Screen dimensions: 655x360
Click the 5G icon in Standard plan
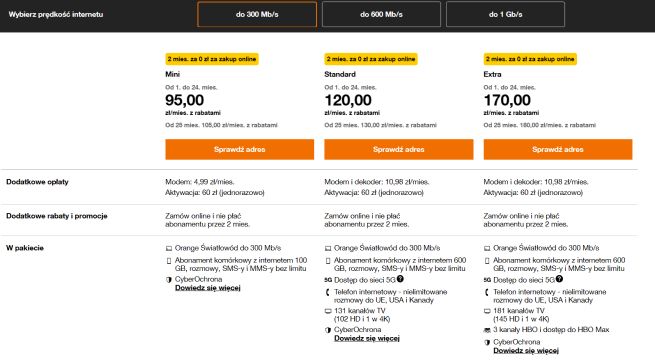pos(328,280)
